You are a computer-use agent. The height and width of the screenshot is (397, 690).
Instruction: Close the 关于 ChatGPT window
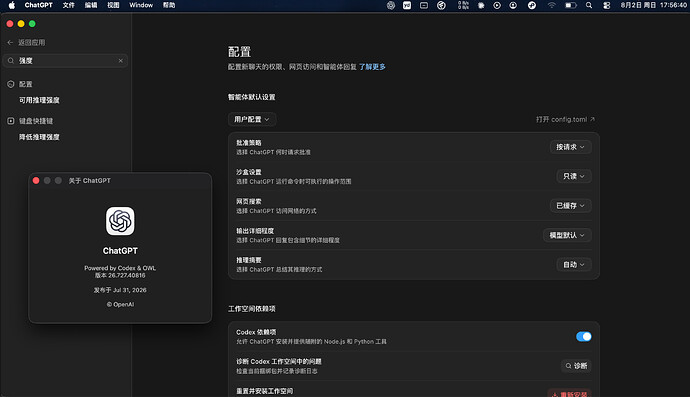tap(36, 180)
